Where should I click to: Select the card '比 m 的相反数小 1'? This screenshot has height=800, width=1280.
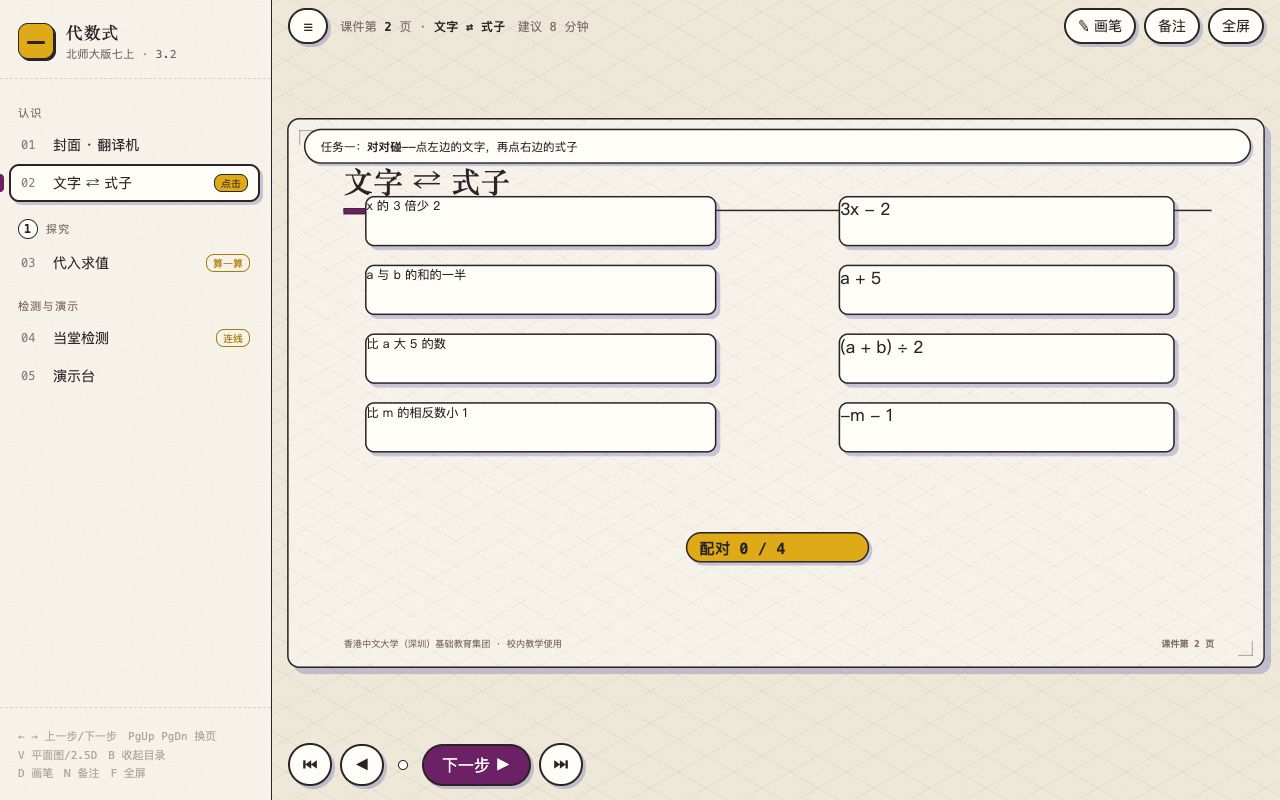pos(541,428)
